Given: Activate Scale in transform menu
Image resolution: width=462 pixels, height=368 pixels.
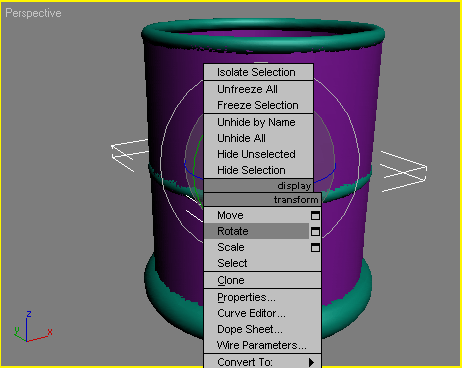Looking at the screenshot, I should (x=257, y=247).
